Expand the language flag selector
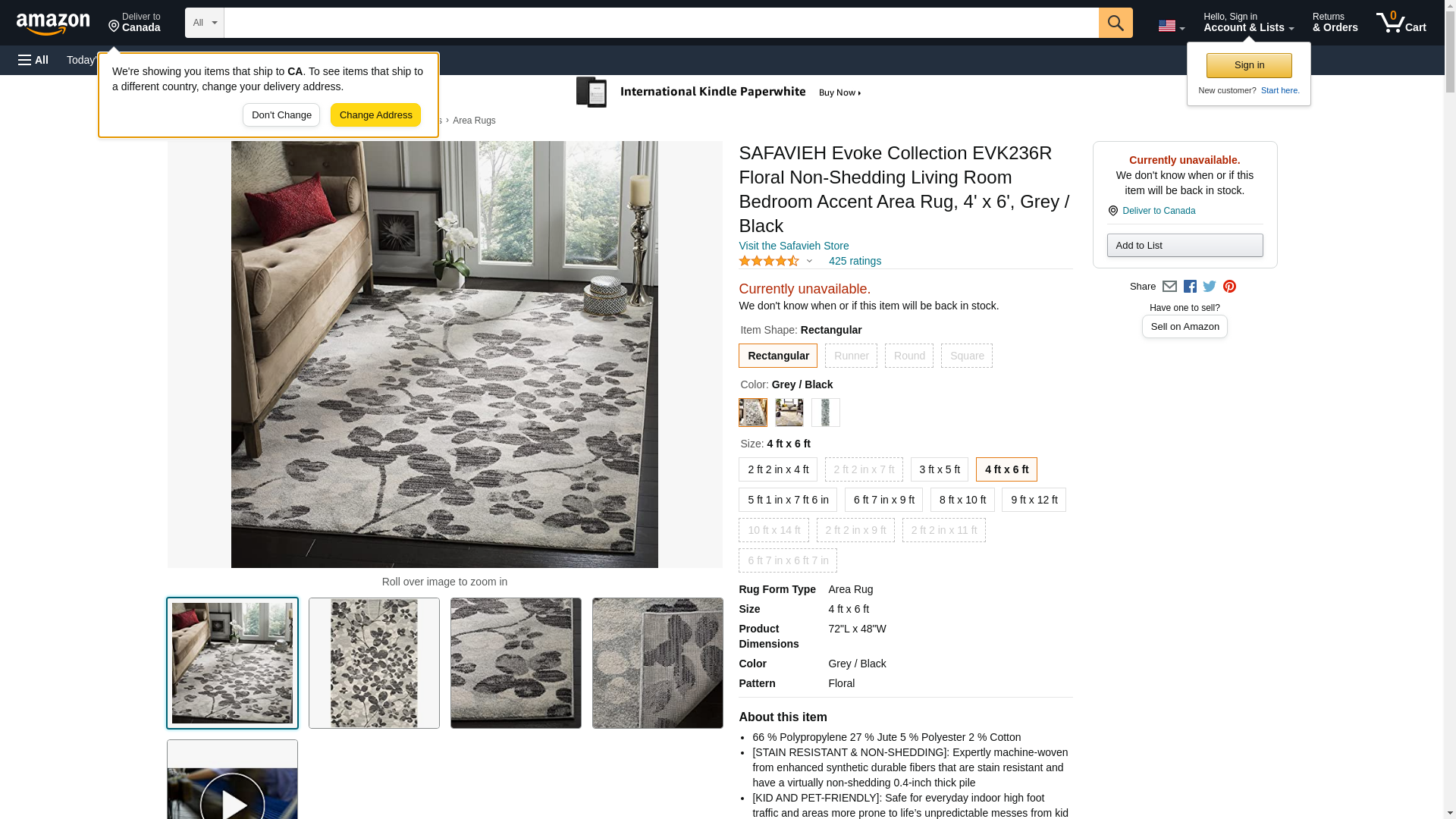 [1171, 26]
